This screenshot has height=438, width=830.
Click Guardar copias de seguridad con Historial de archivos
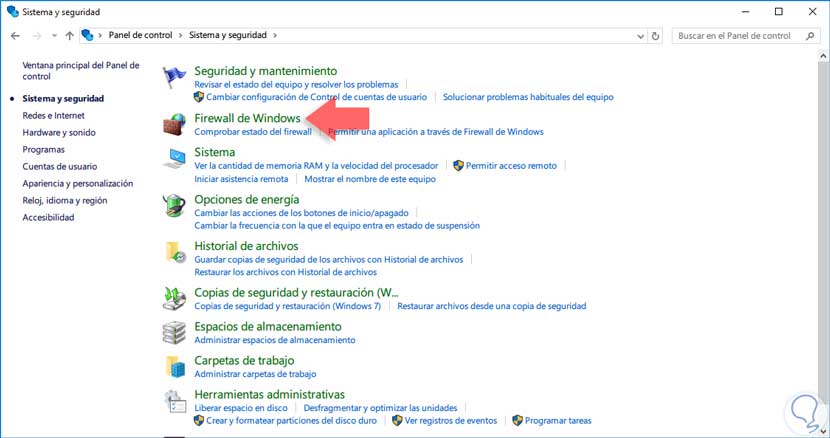pyautogui.click(x=329, y=260)
